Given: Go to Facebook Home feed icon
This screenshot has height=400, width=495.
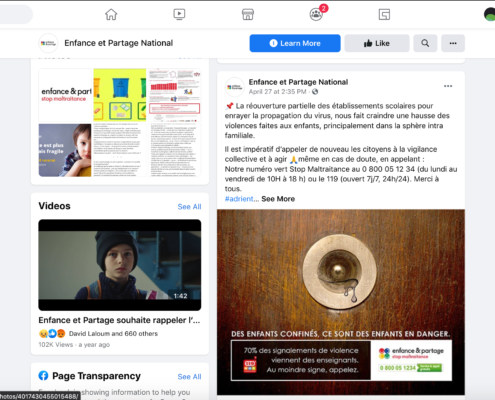Looking at the screenshot, I should point(111,14).
